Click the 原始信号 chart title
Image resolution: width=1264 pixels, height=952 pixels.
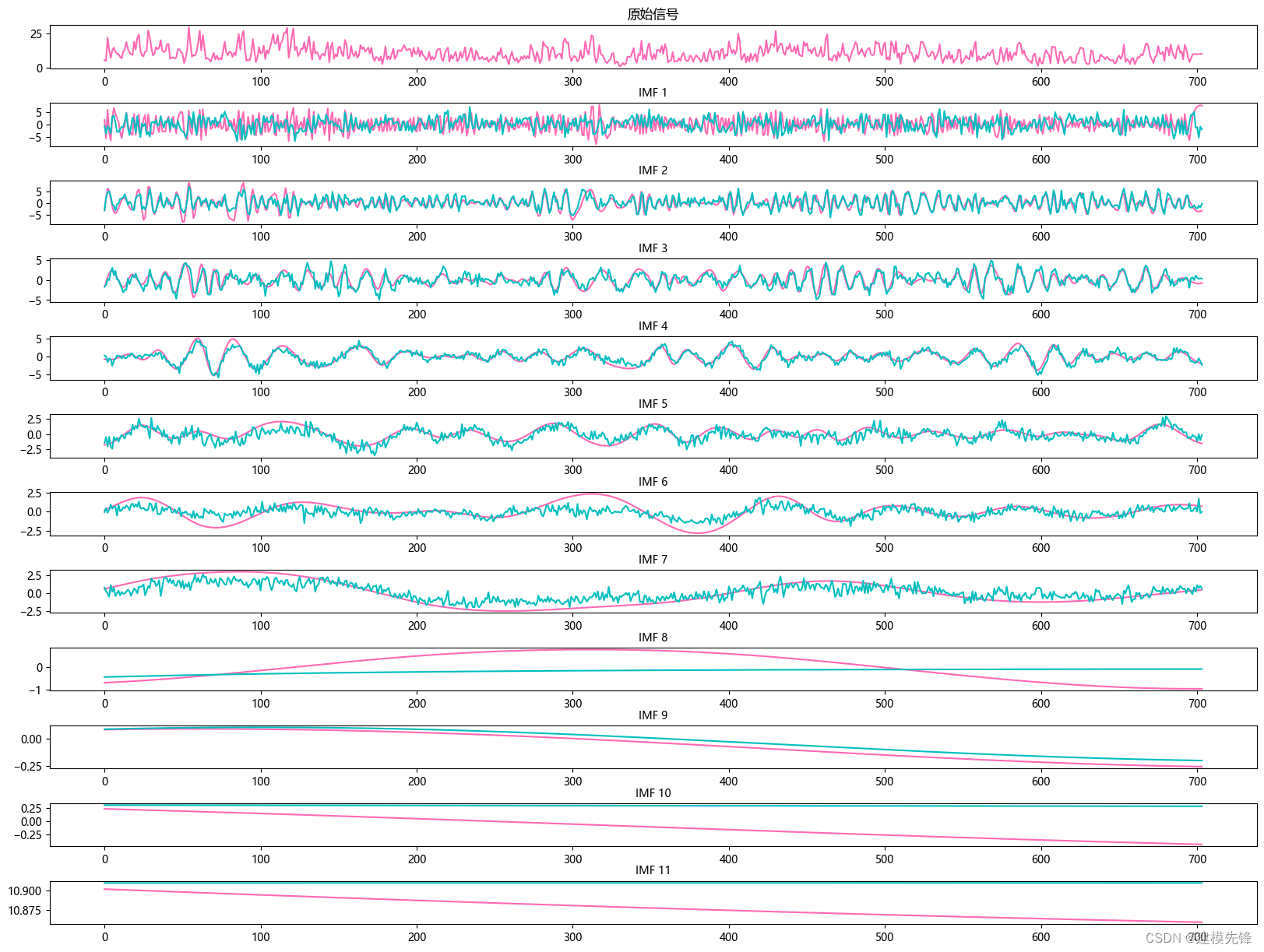pyautogui.click(x=653, y=14)
